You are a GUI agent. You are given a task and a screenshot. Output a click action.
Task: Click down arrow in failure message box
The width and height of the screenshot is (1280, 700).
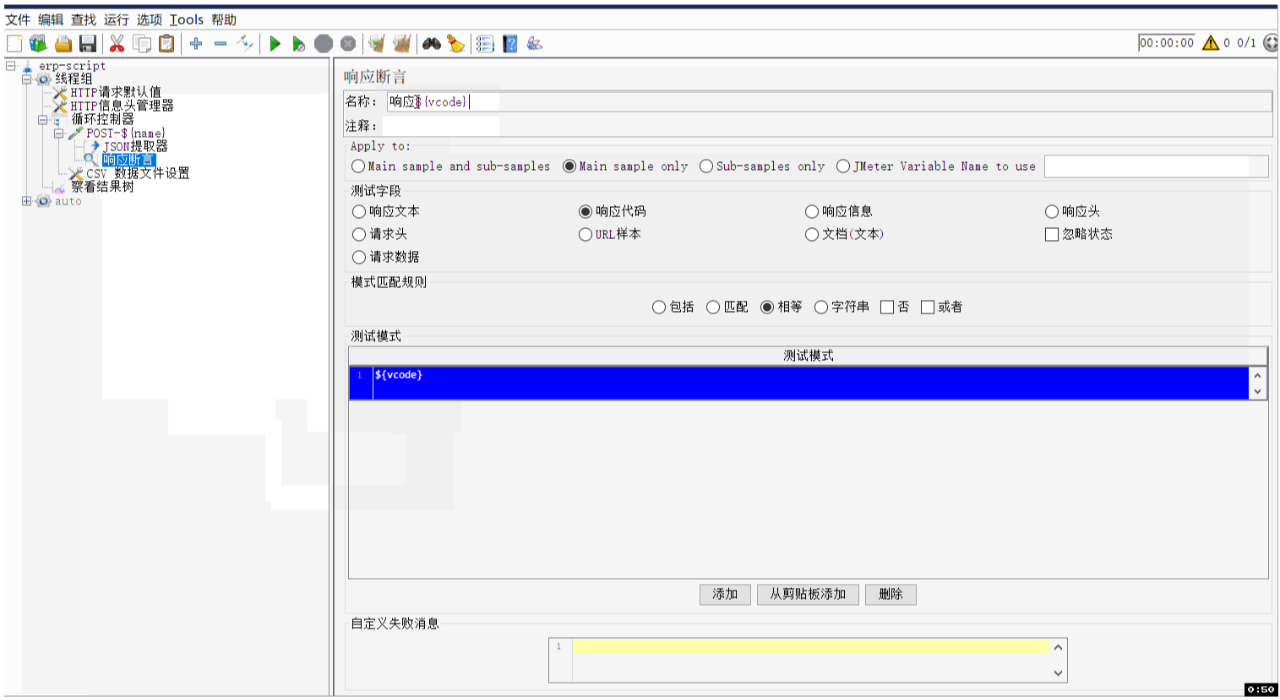pos(1058,674)
